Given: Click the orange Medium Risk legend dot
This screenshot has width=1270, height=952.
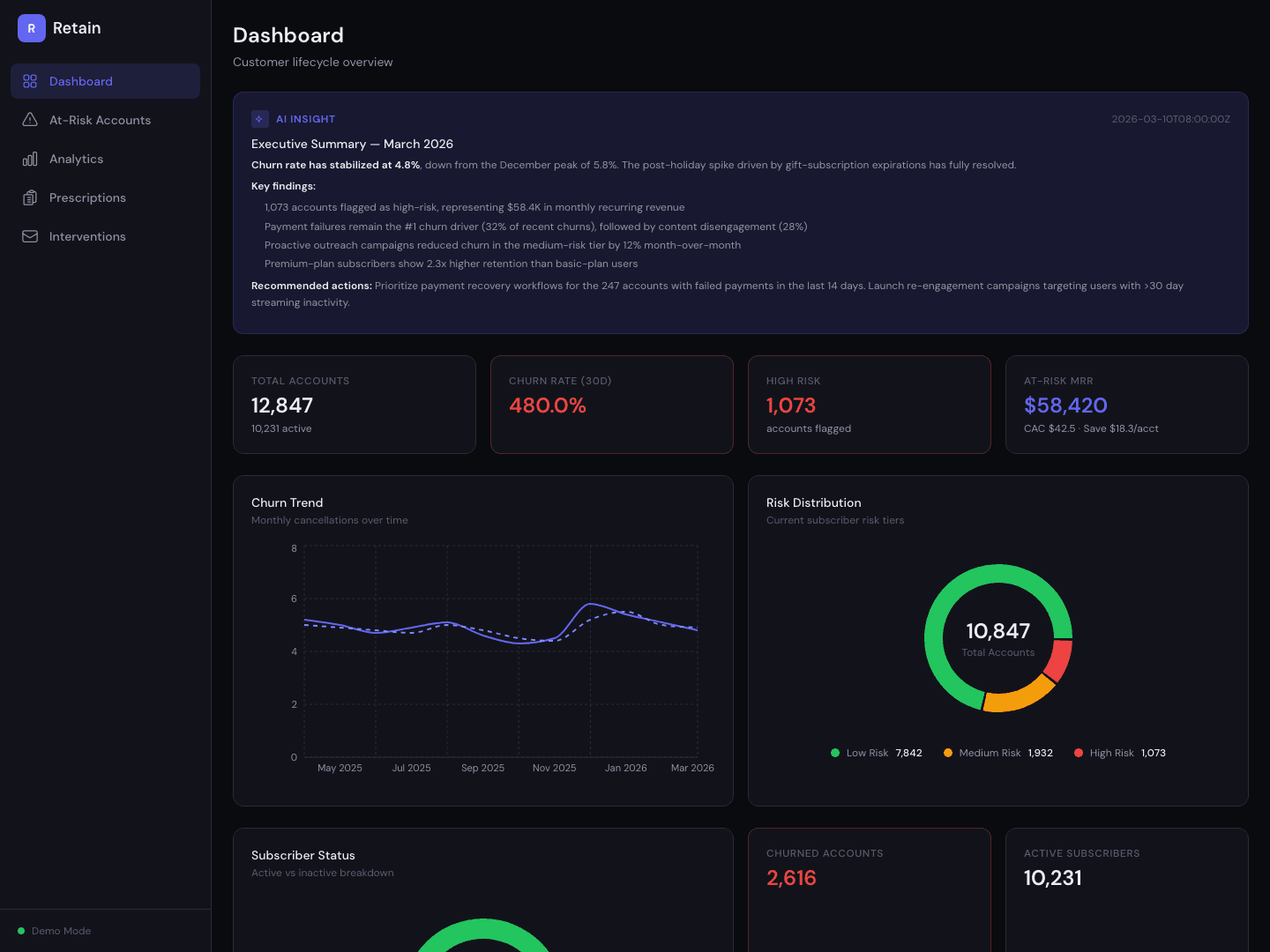Looking at the screenshot, I should pos(948,753).
